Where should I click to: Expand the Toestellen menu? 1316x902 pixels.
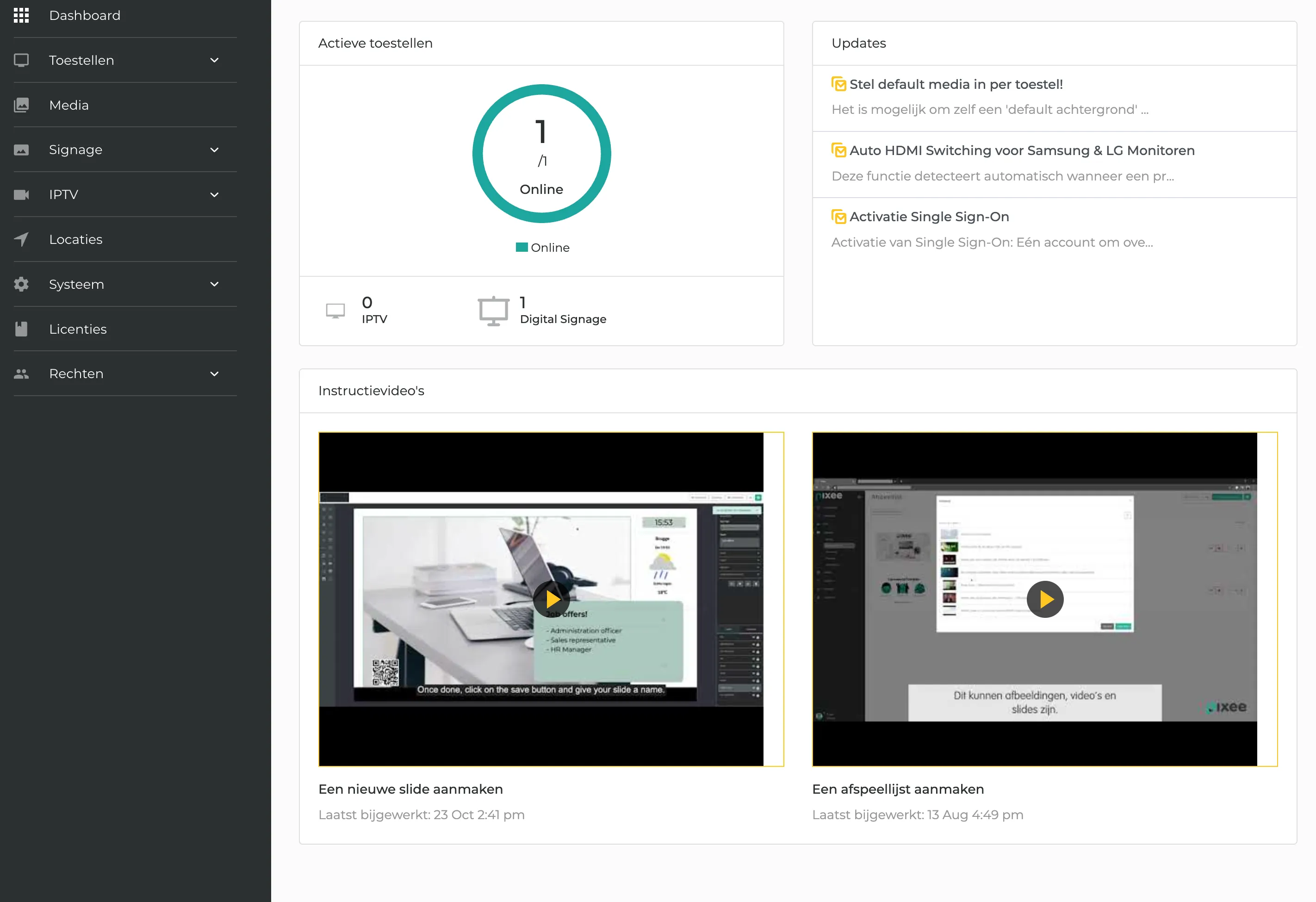pyautogui.click(x=213, y=59)
